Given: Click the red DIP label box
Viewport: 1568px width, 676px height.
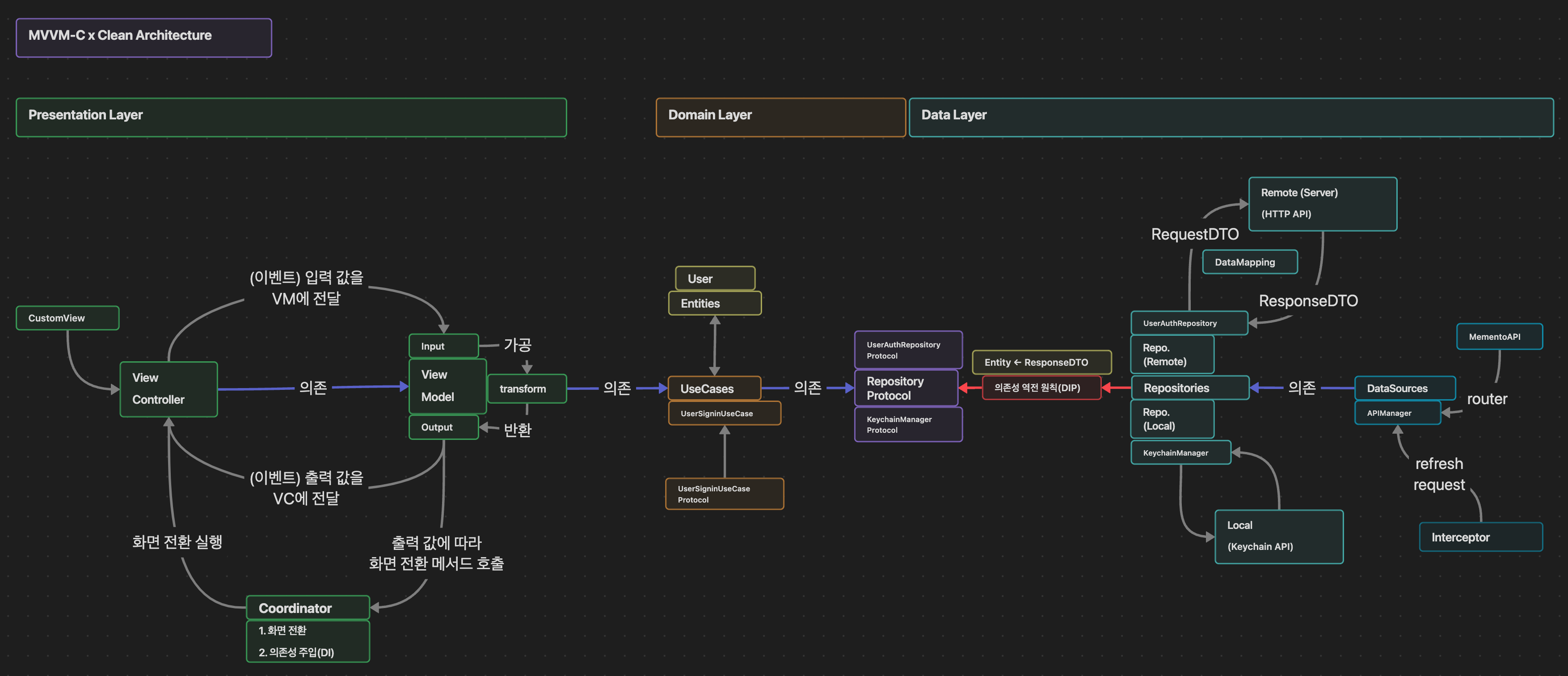Looking at the screenshot, I should [x=1041, y=388].
